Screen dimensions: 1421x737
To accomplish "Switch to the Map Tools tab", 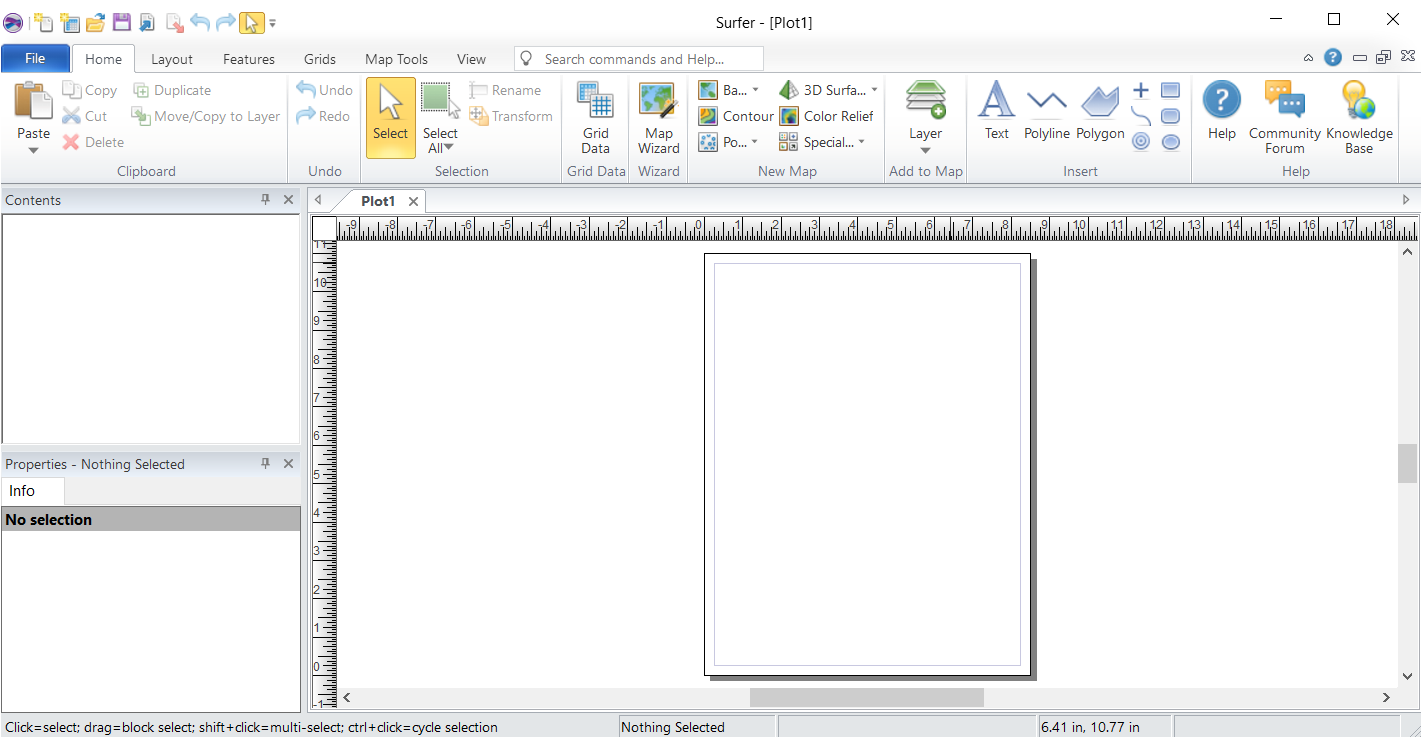I will pos(396,59).
